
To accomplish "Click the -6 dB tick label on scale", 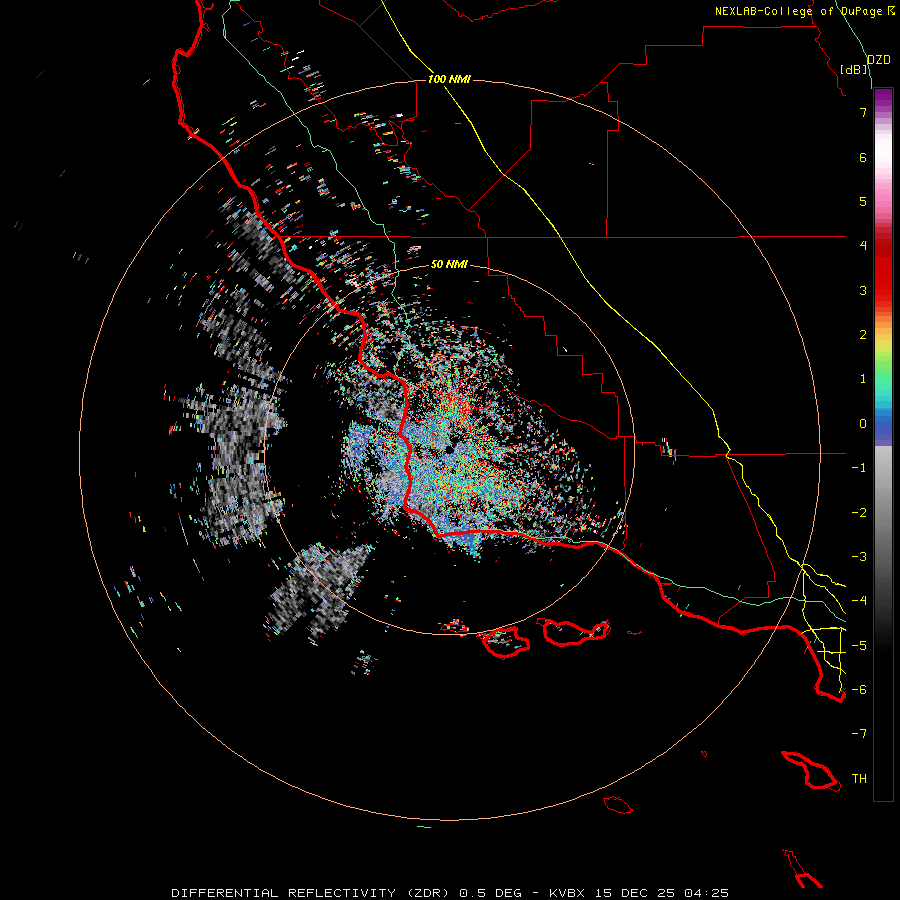I will click(x=859, y=690).
